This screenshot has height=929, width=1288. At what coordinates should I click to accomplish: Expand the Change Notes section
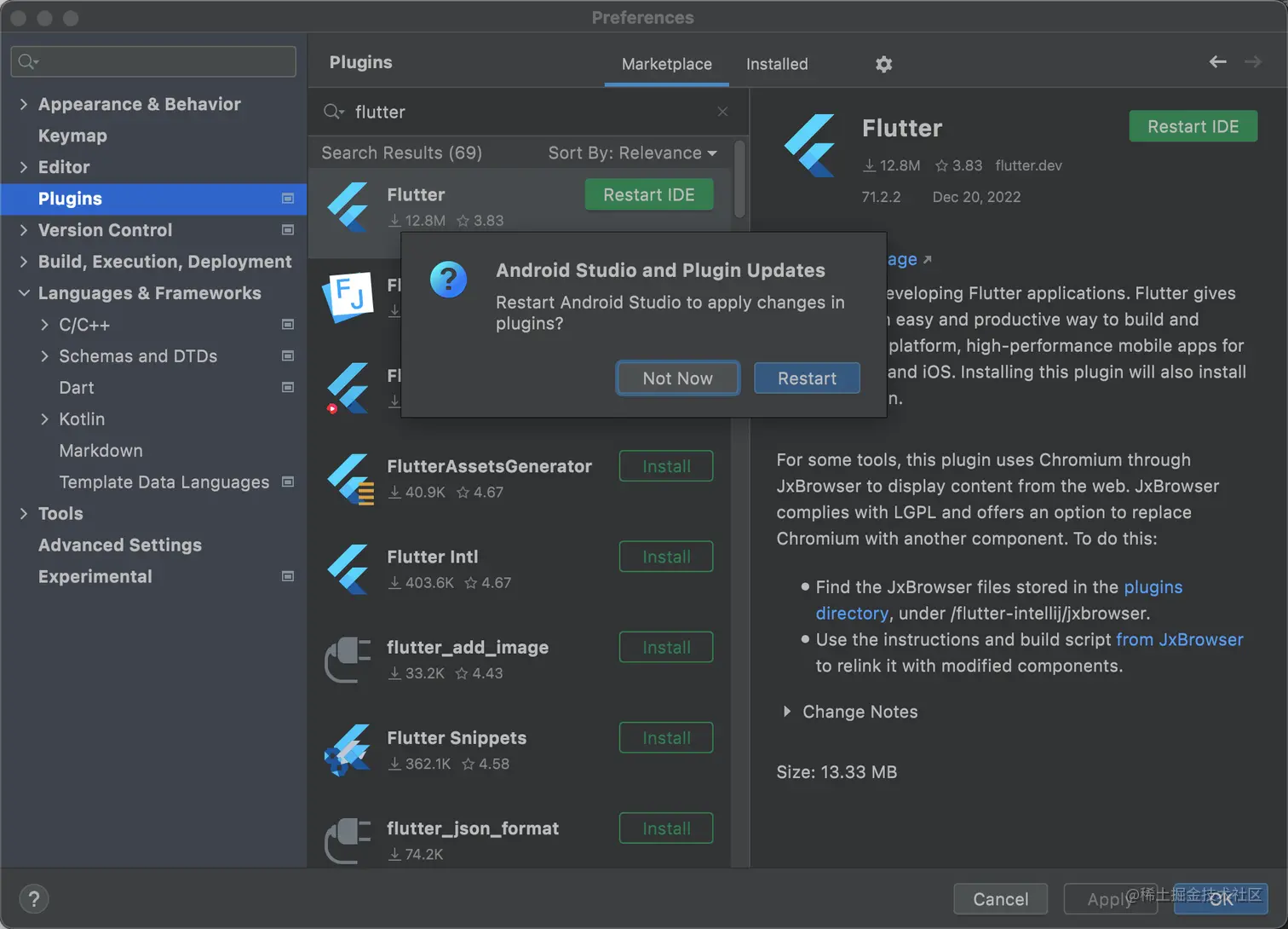coord(787,712)
